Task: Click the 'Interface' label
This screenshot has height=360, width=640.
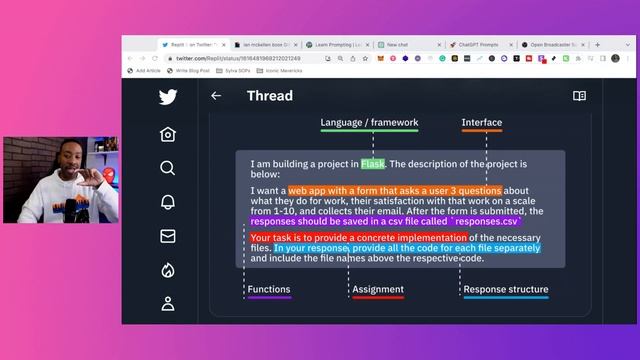Action: coord(482,122)
